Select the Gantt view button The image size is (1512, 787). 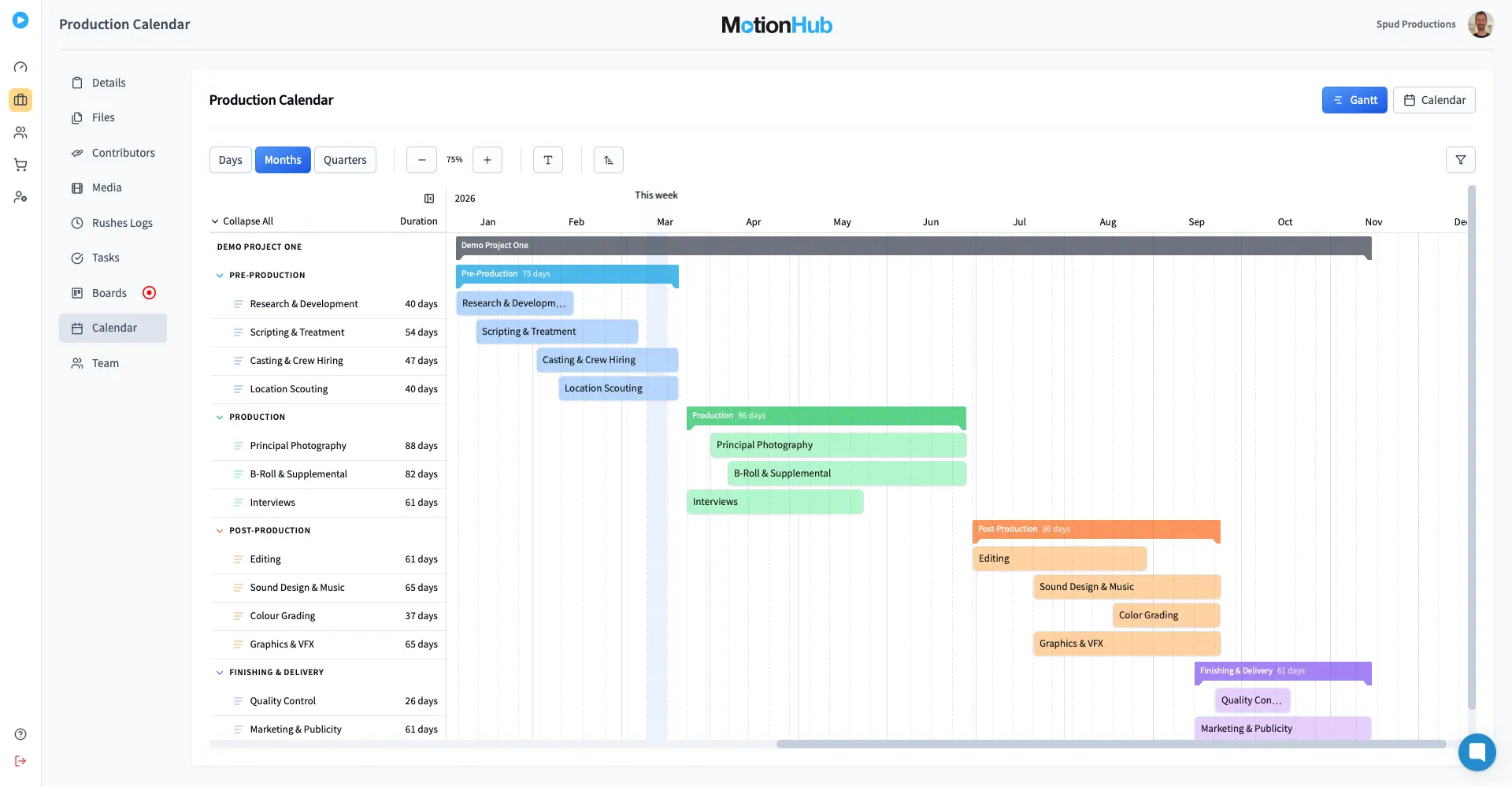(1354, 100)
